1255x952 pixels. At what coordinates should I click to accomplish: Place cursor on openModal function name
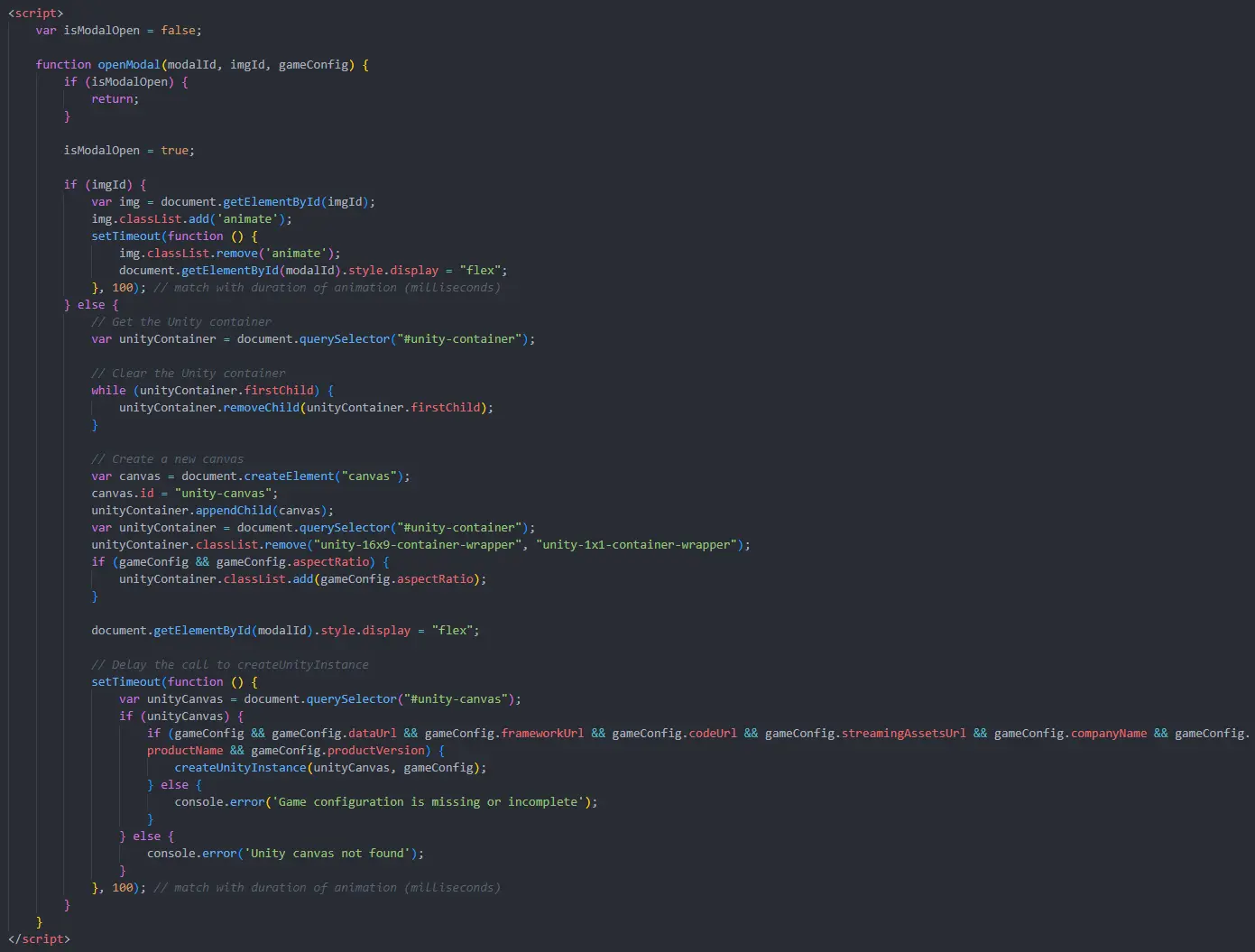128,65
